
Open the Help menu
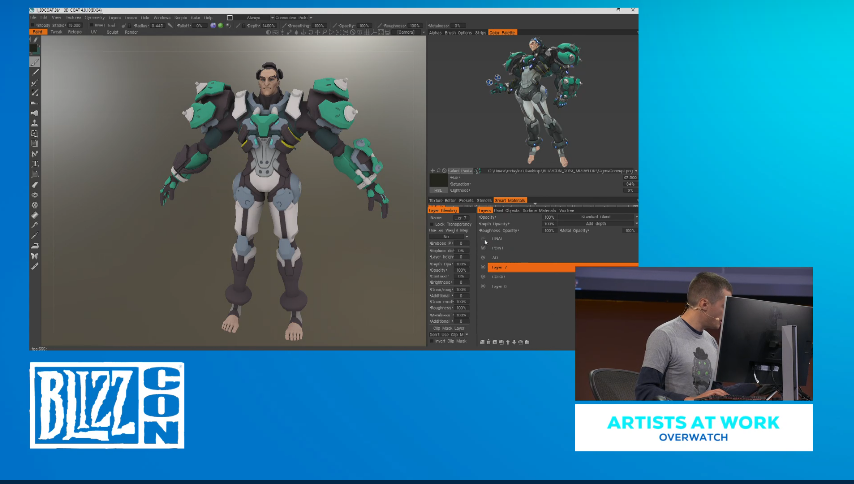[208, 17]
